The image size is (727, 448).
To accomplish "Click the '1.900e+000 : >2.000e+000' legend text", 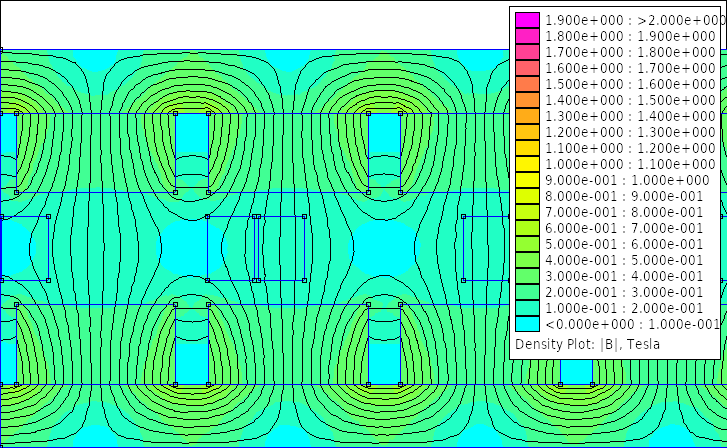I will click(634, 20).
